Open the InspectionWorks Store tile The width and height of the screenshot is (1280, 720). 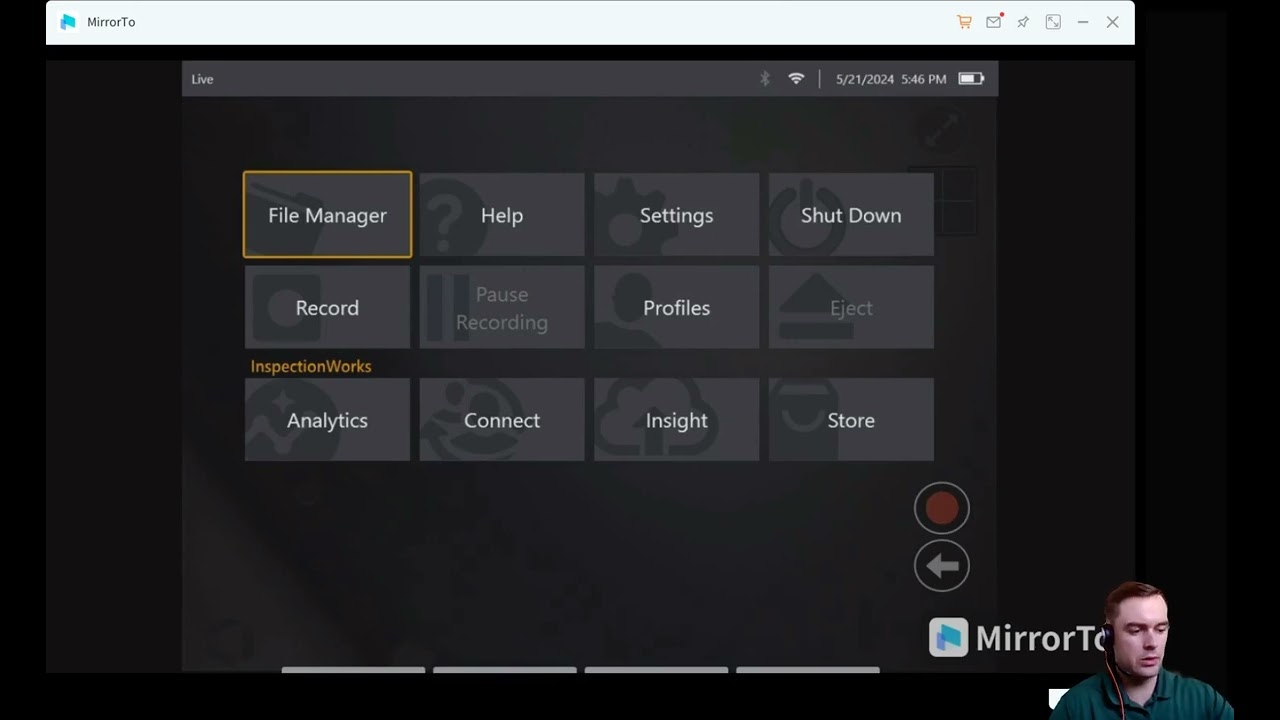point(851,420)
